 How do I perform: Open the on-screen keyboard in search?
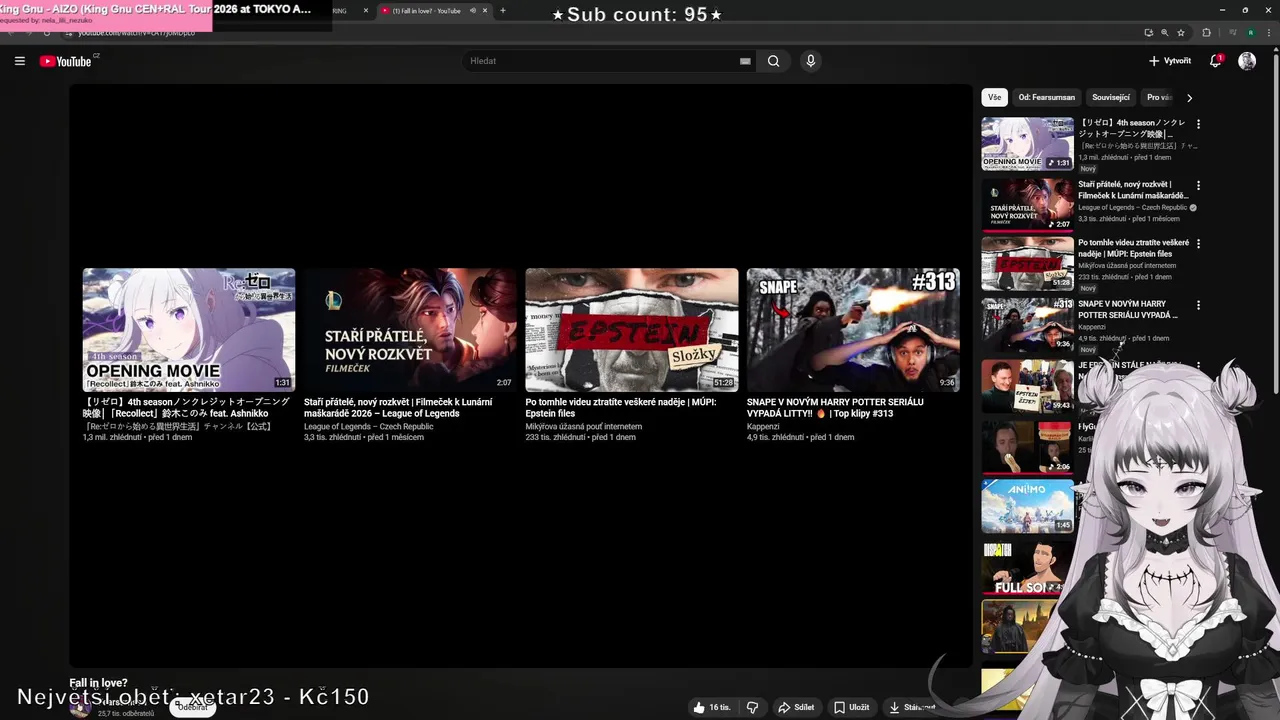click(x=745, y=61)
